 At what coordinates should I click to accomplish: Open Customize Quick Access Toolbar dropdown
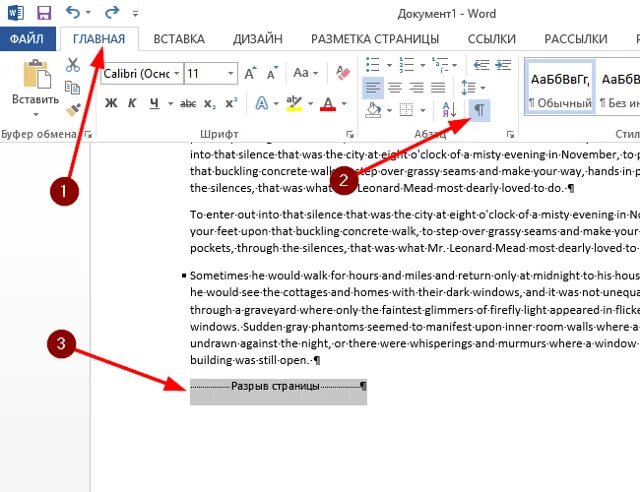[136, 14]
